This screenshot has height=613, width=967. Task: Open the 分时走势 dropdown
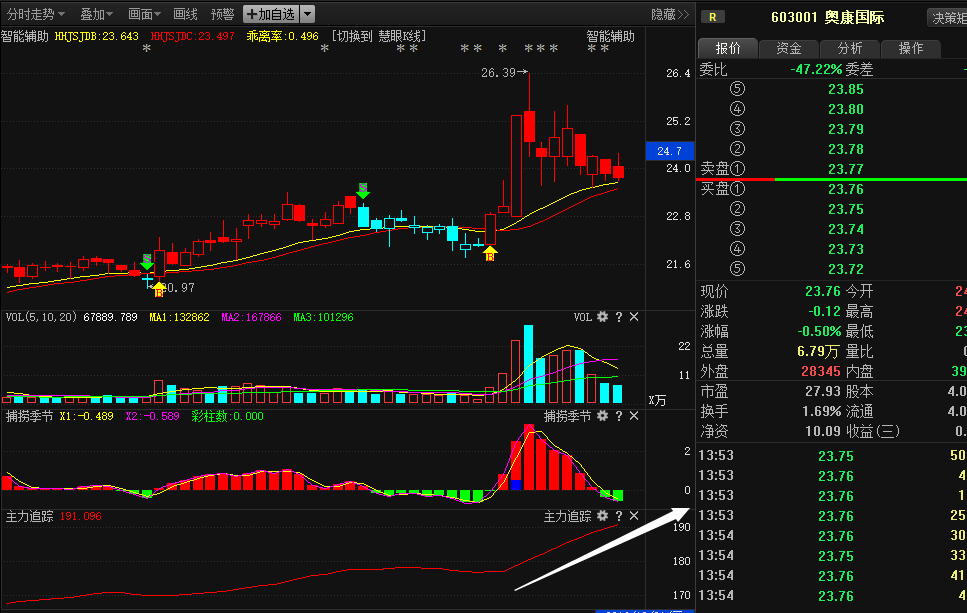[x=36, y=14]
